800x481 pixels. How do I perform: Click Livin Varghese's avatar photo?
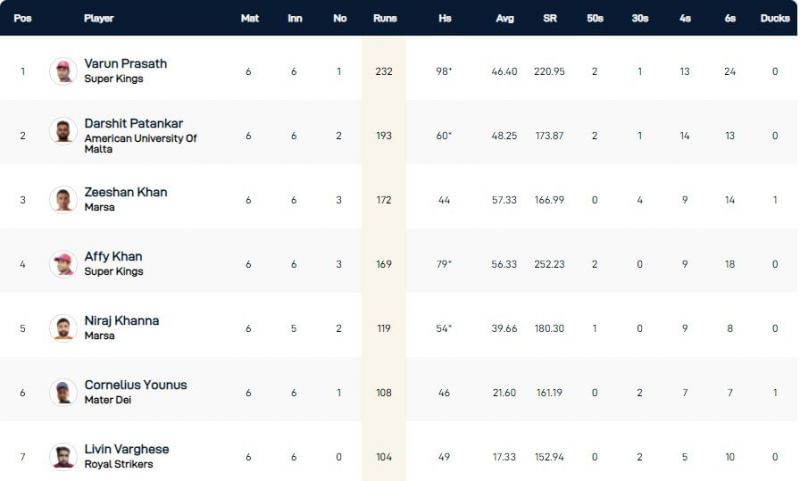click(63, 456)
